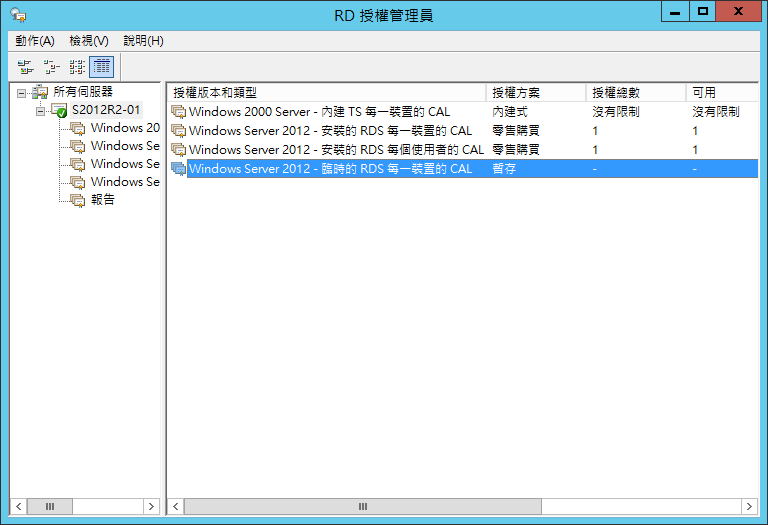Click 沒有限制 under 授權總數 column
The width and height of the screenshot is (768, 525).
click(x=616, y=112)
